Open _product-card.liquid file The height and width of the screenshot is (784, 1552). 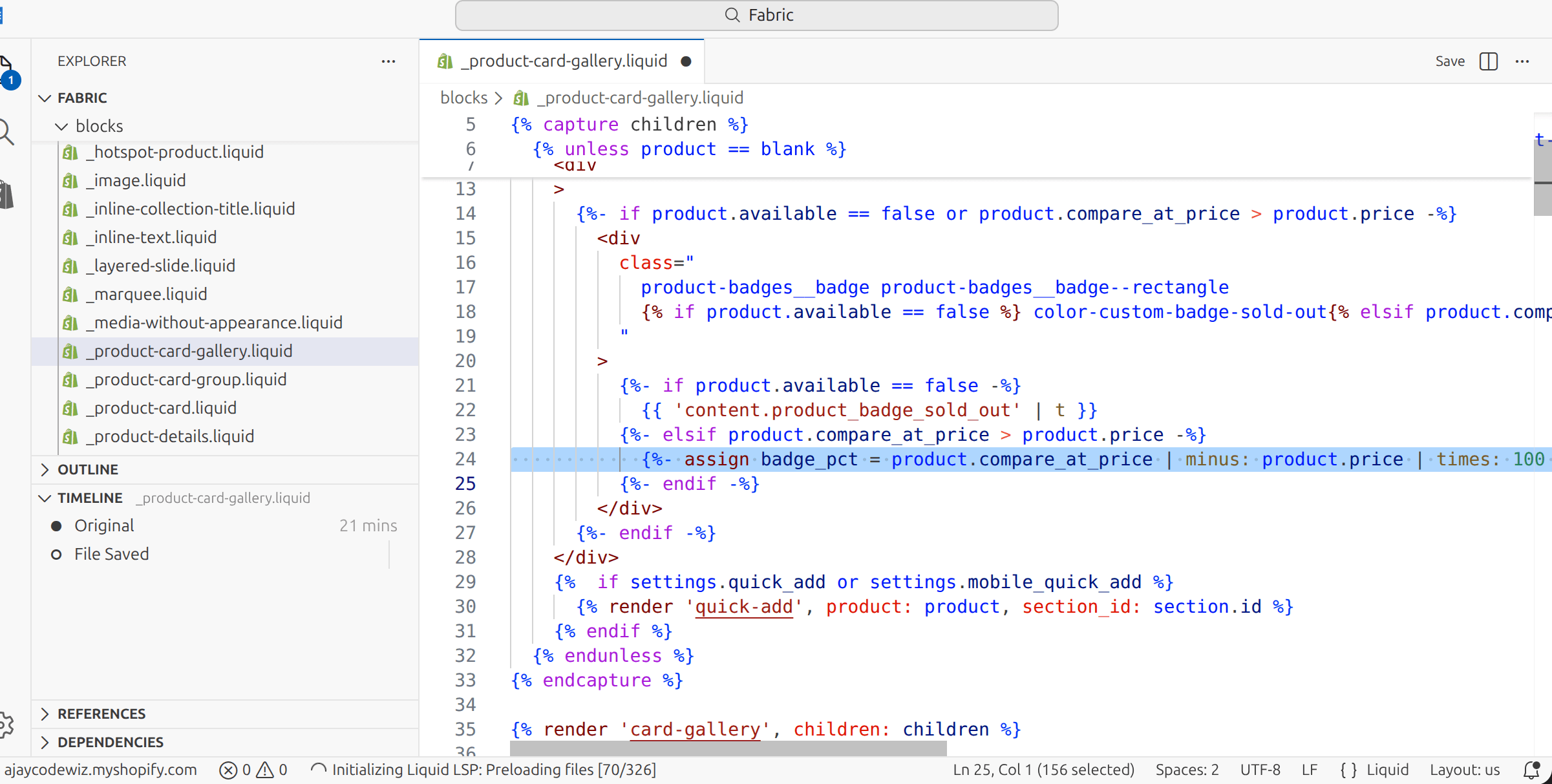225,408
